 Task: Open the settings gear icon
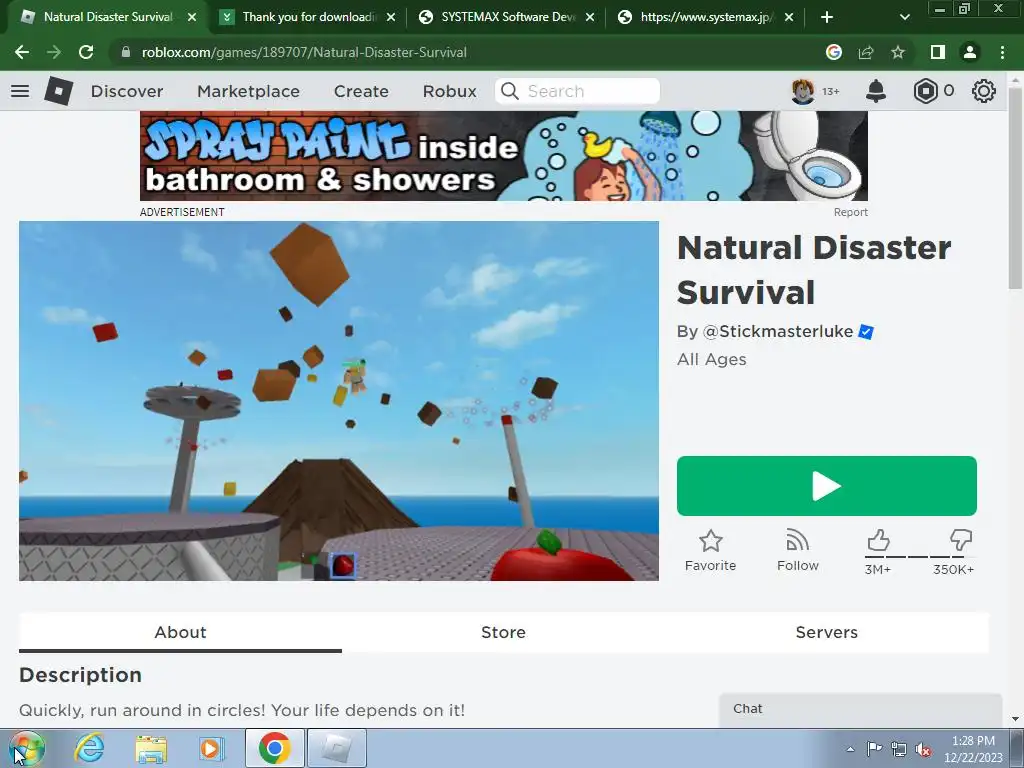click(x=984, y=91)
